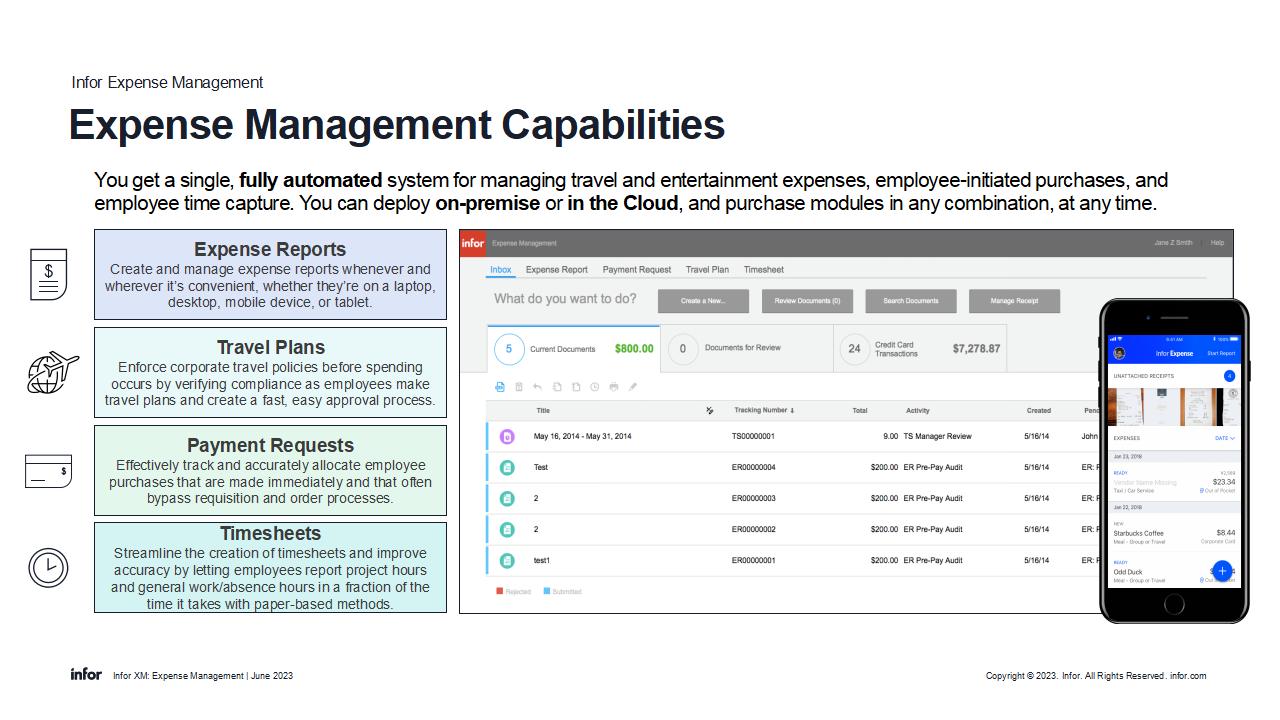Open the Jane Z Smith user menu
The image size is (1280, 720).
coord(1173,243)
